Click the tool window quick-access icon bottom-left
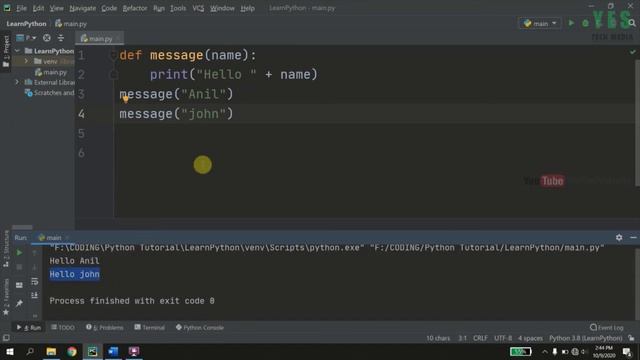Viewport: 640px width, 360px height. (x=6, y=338)
